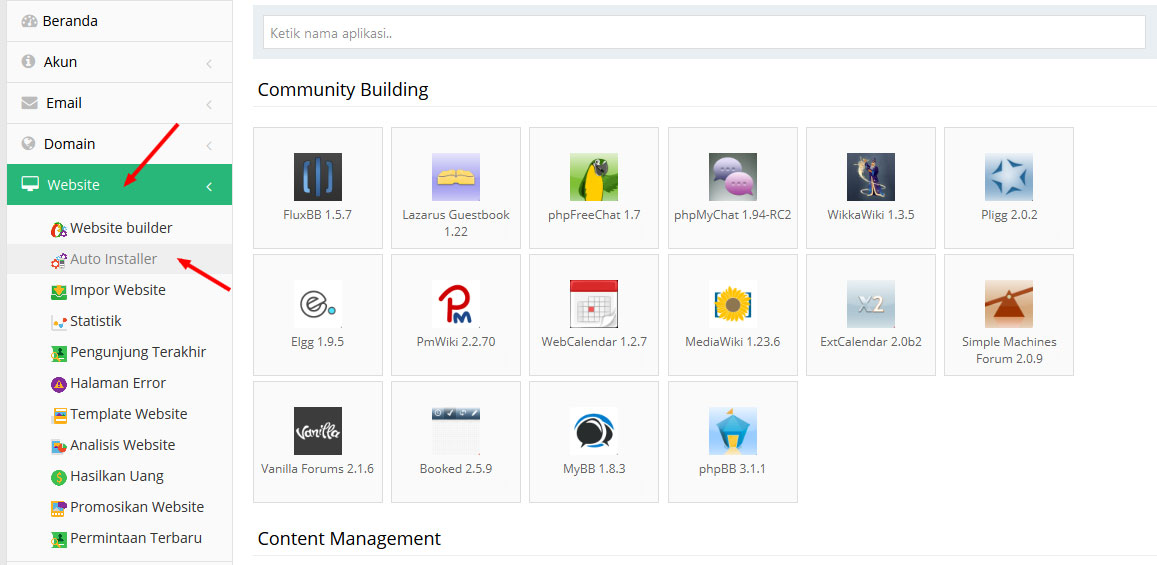This screenshot has width=1157, height=565.
Task: Choose the WebCalendar 1.2.7 calendar icon
Action: point(594,304)
